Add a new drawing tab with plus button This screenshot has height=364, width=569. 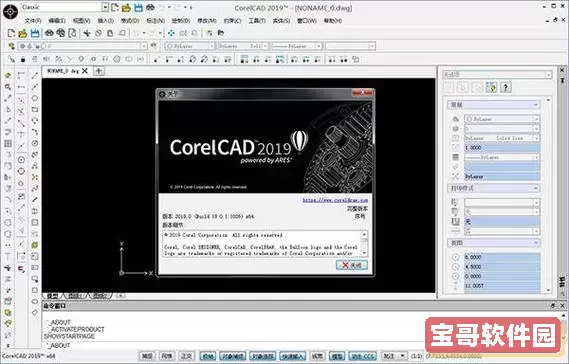(99, 71)
